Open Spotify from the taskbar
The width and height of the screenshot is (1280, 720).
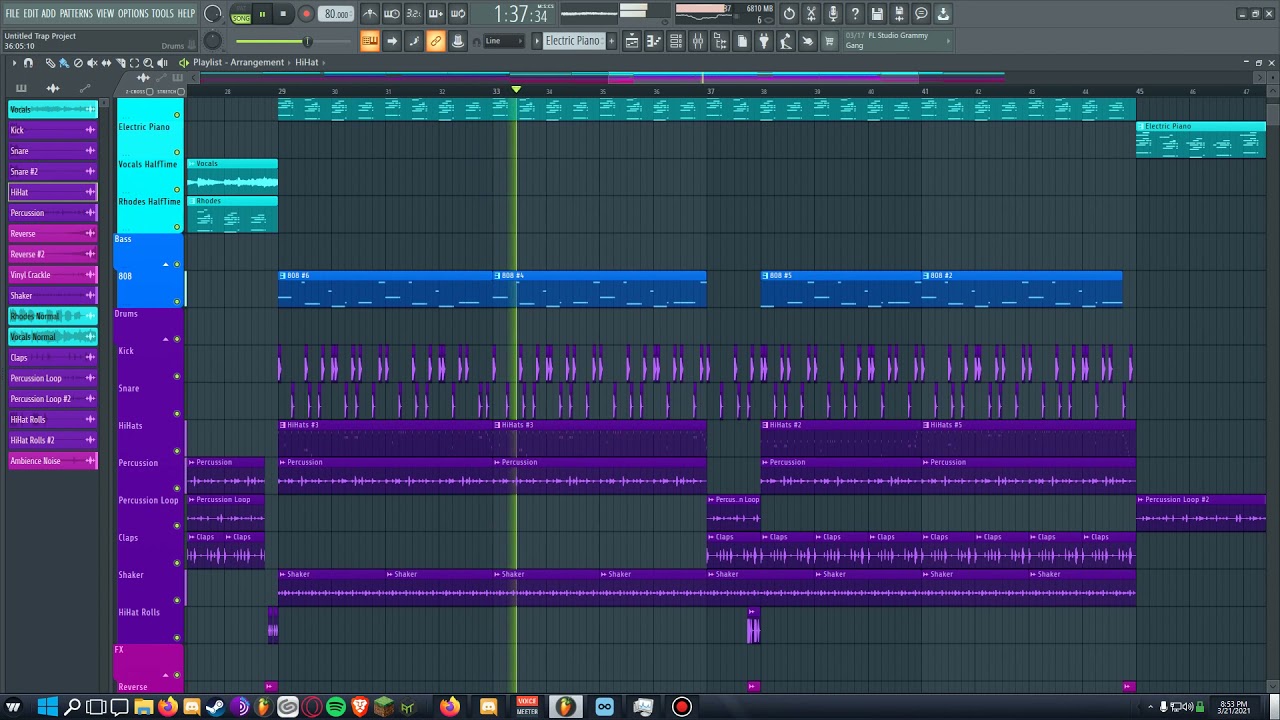coord(336,707)
